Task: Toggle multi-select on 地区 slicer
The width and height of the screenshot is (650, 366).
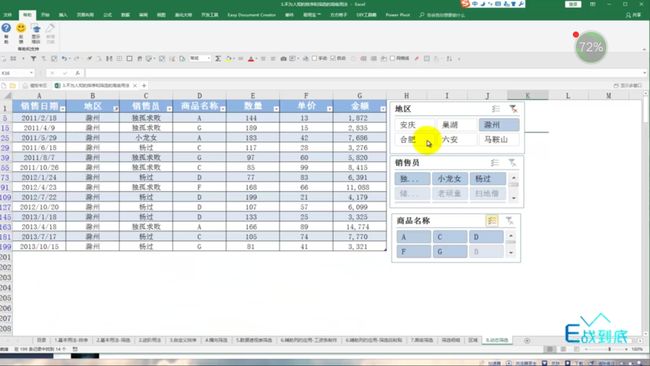Action: (x=496, y=109)
